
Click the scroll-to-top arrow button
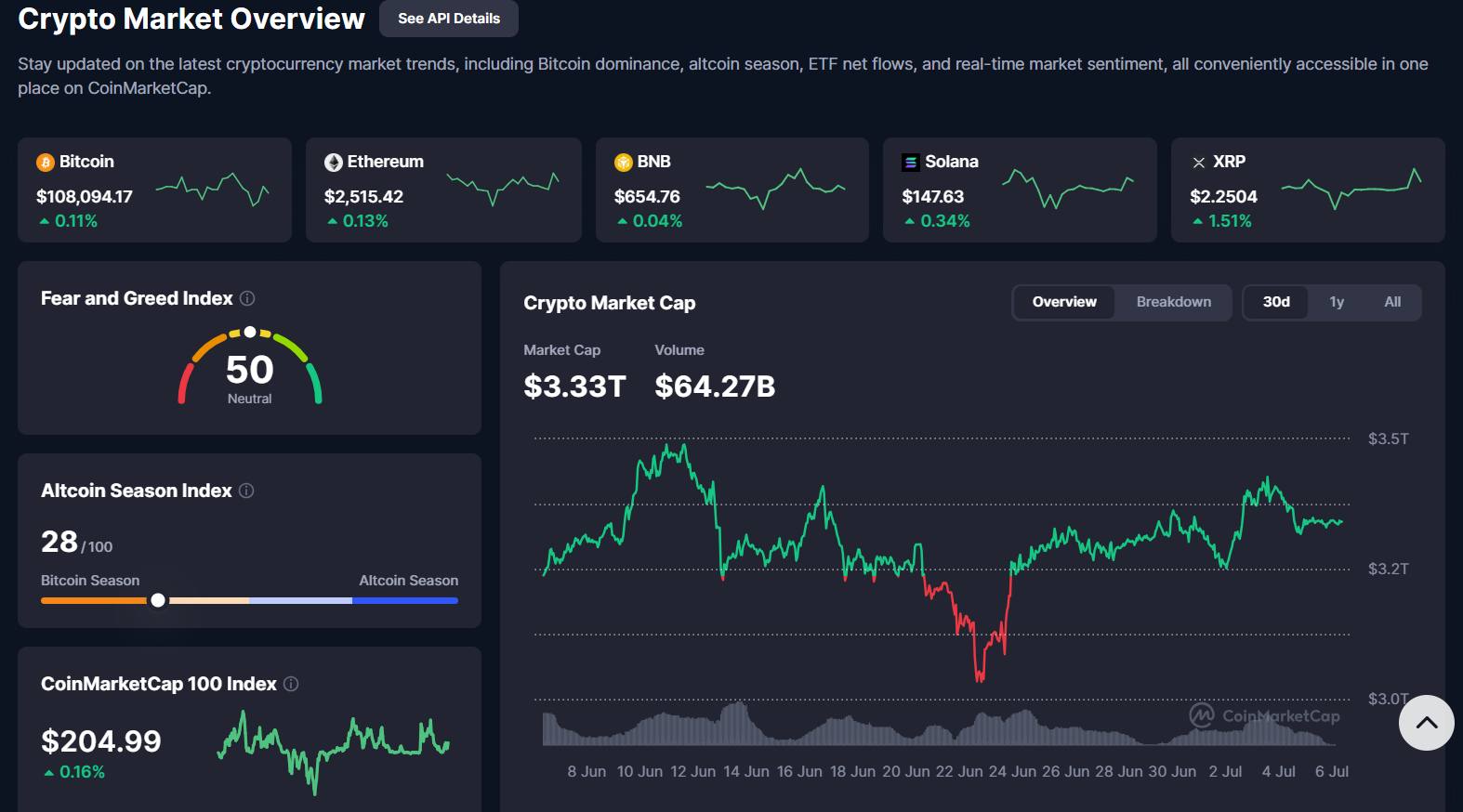point(1427,723)
